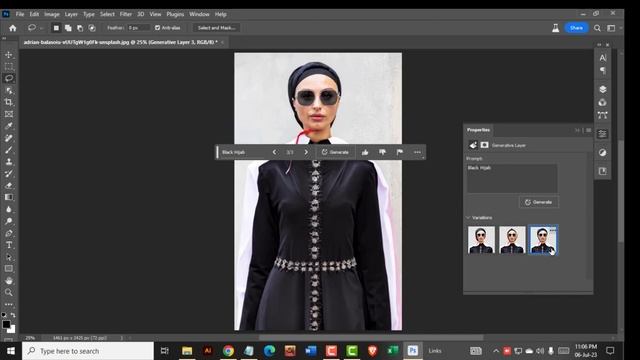Select the History Brush tool
This screenshot has width=640, height=360.
click(x=9, y=173)
